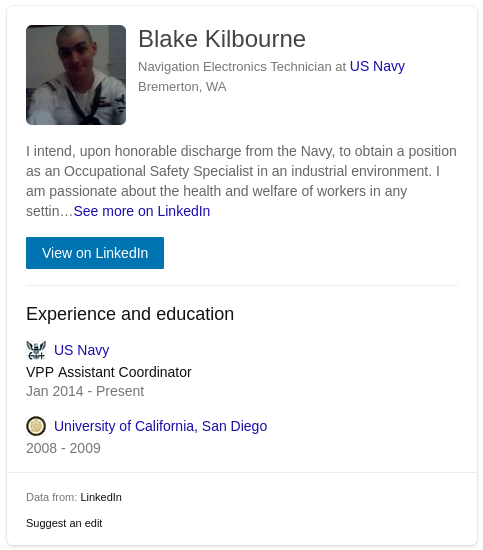Image resolution: width=483 pixels, height=550 pixels.
Task: Open US Navy link under Experience and education
Action: (81, 350)
